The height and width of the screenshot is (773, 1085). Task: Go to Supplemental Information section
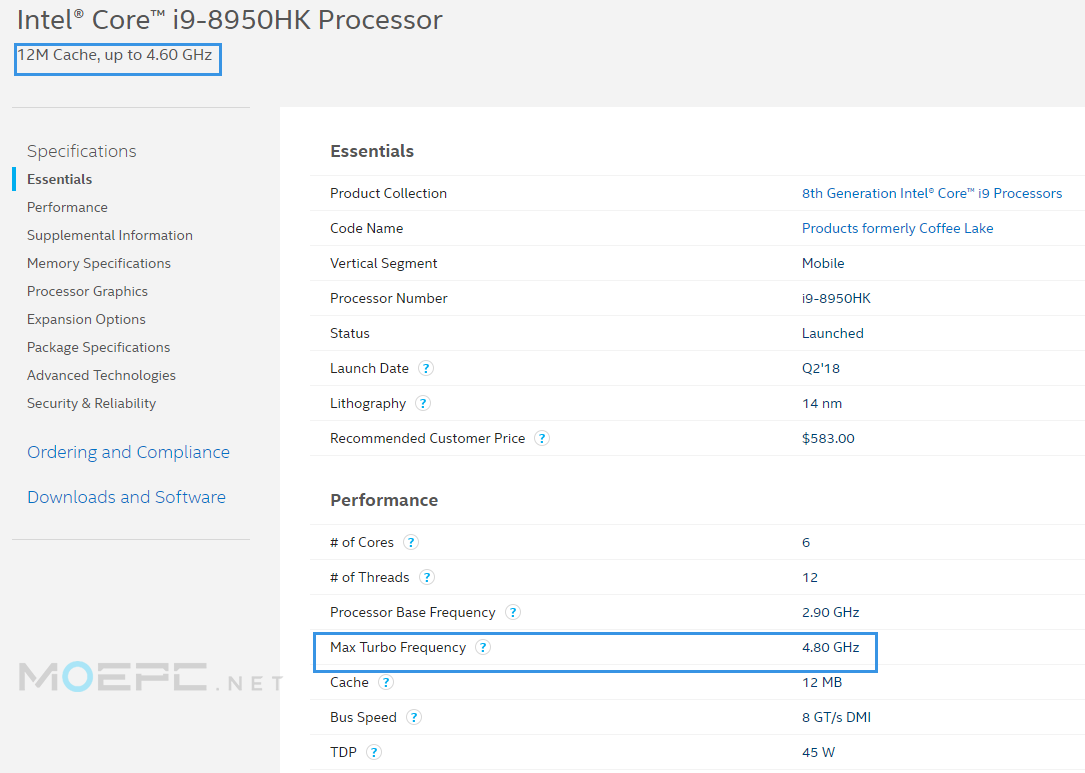pyautogui.click(x=109, y=235)
